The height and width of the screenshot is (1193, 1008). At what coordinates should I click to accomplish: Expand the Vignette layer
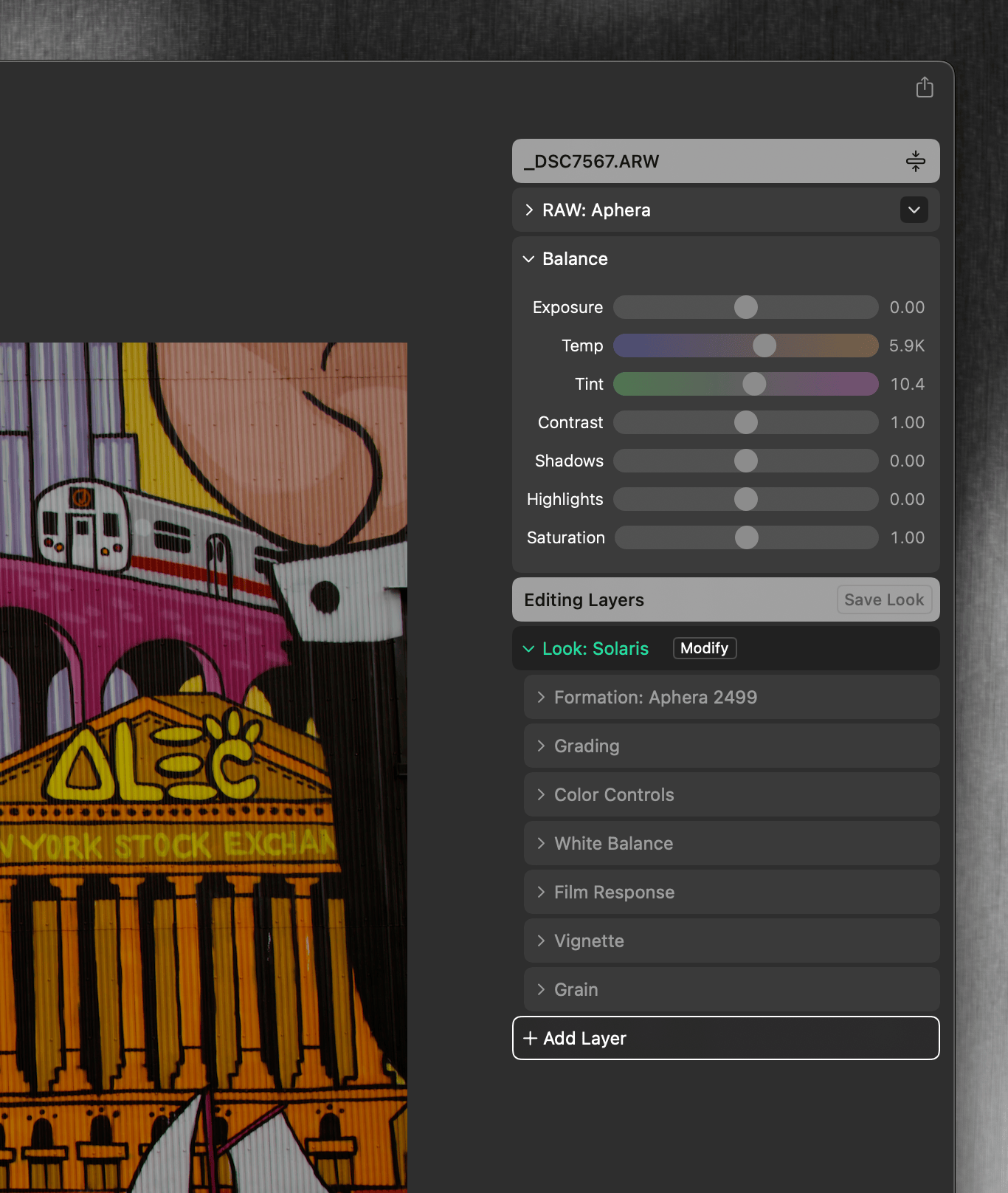point(541,941)
